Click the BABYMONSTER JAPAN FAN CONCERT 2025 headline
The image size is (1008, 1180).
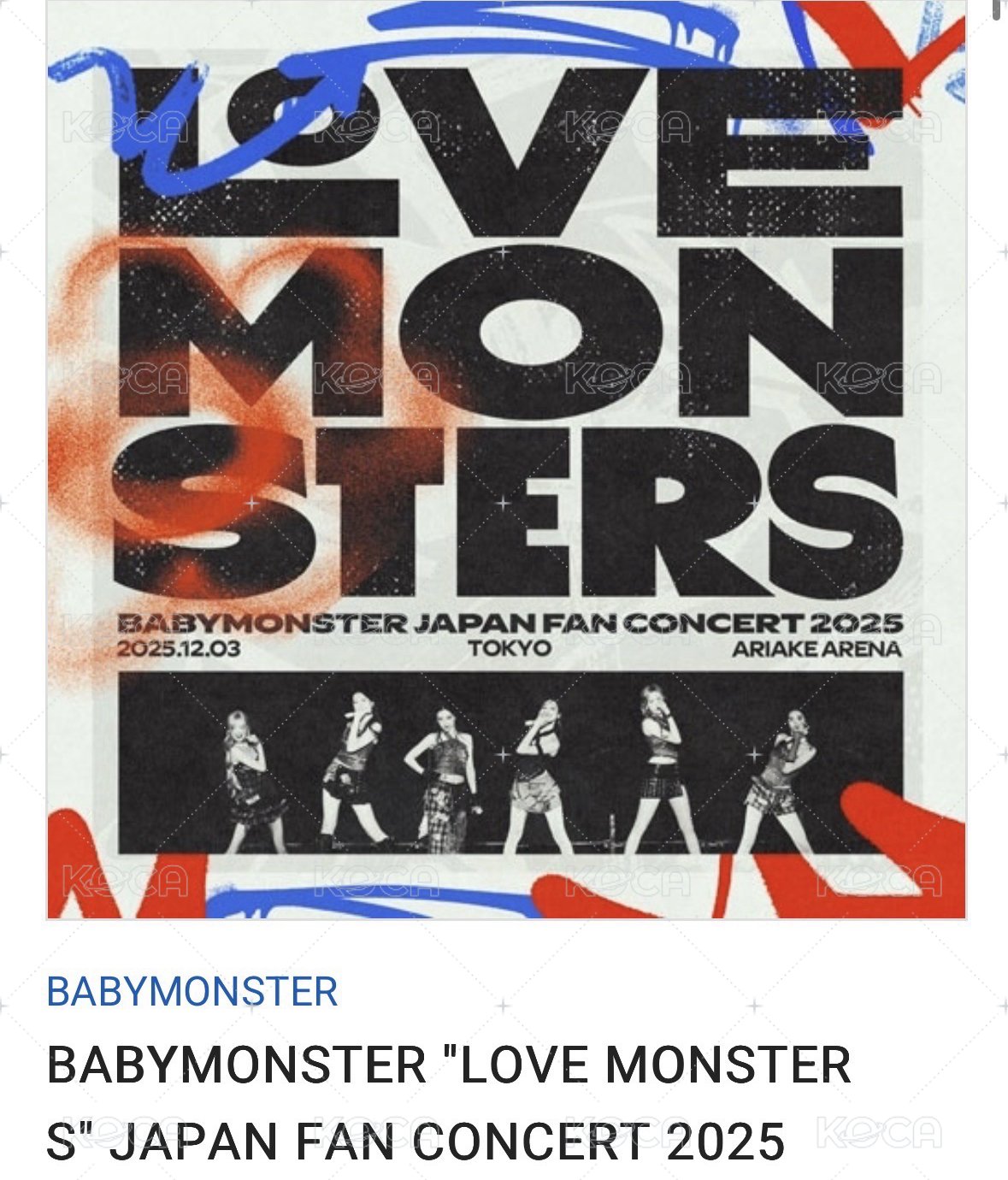pos(510,623)
